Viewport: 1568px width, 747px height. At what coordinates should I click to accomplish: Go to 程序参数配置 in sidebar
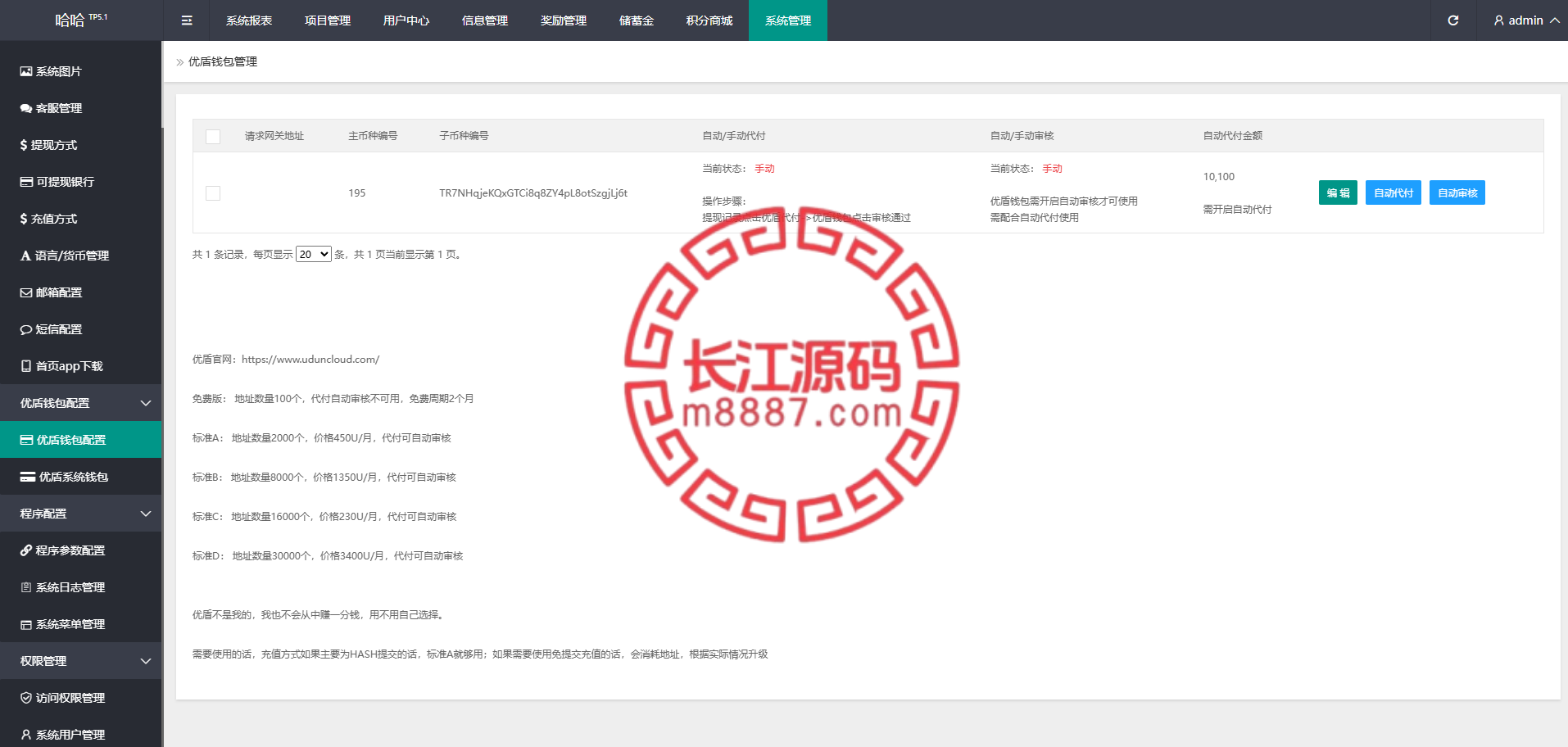tap(81, 550)
